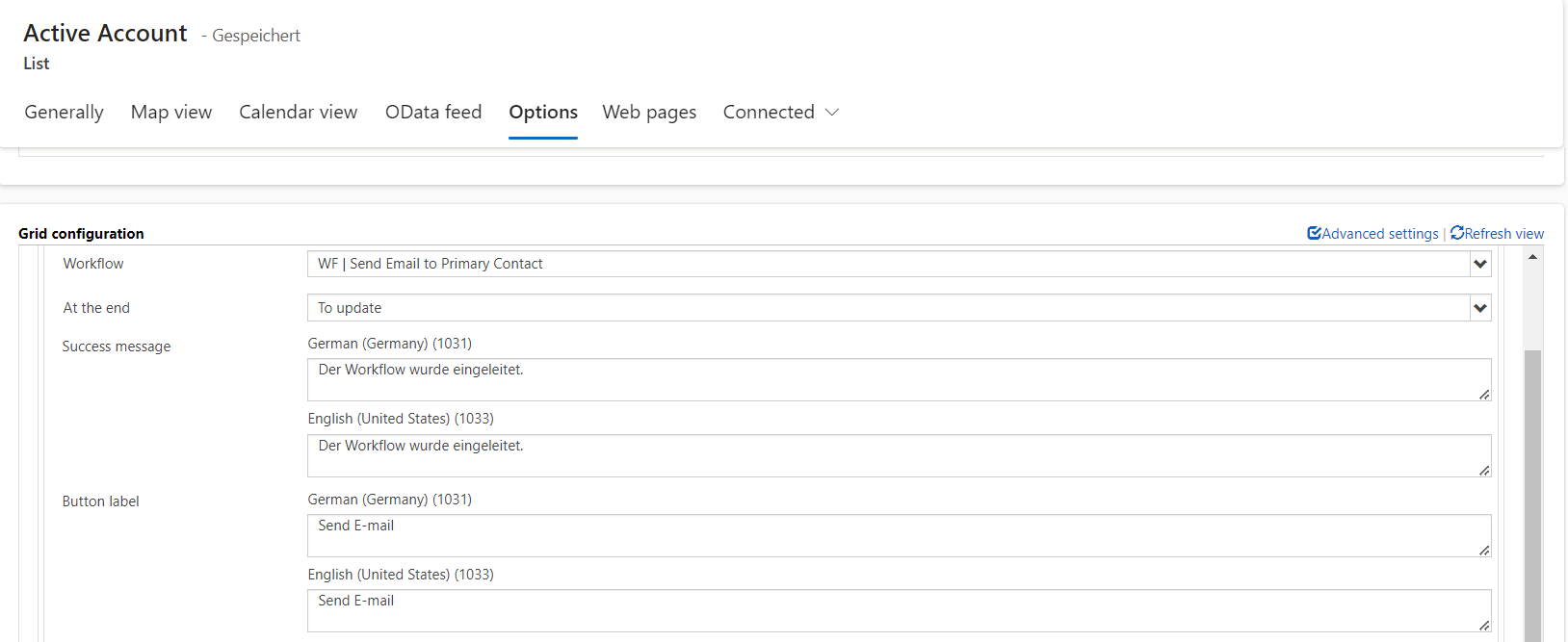Open the Workflow dropdown list
1568x642 pixels.
[x=1479, y=264]
